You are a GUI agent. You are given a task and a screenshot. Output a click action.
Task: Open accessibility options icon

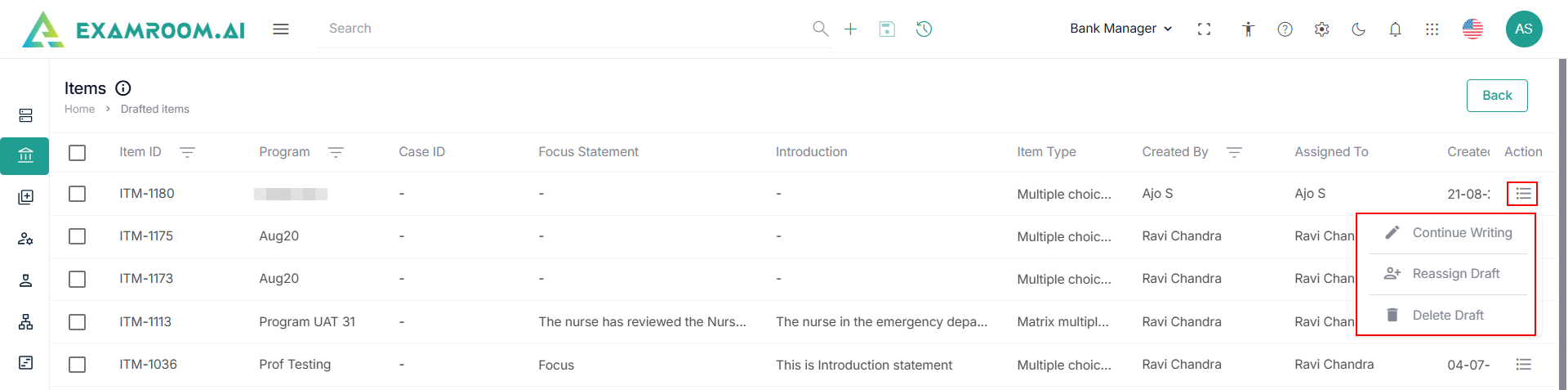coord(1248,29)
